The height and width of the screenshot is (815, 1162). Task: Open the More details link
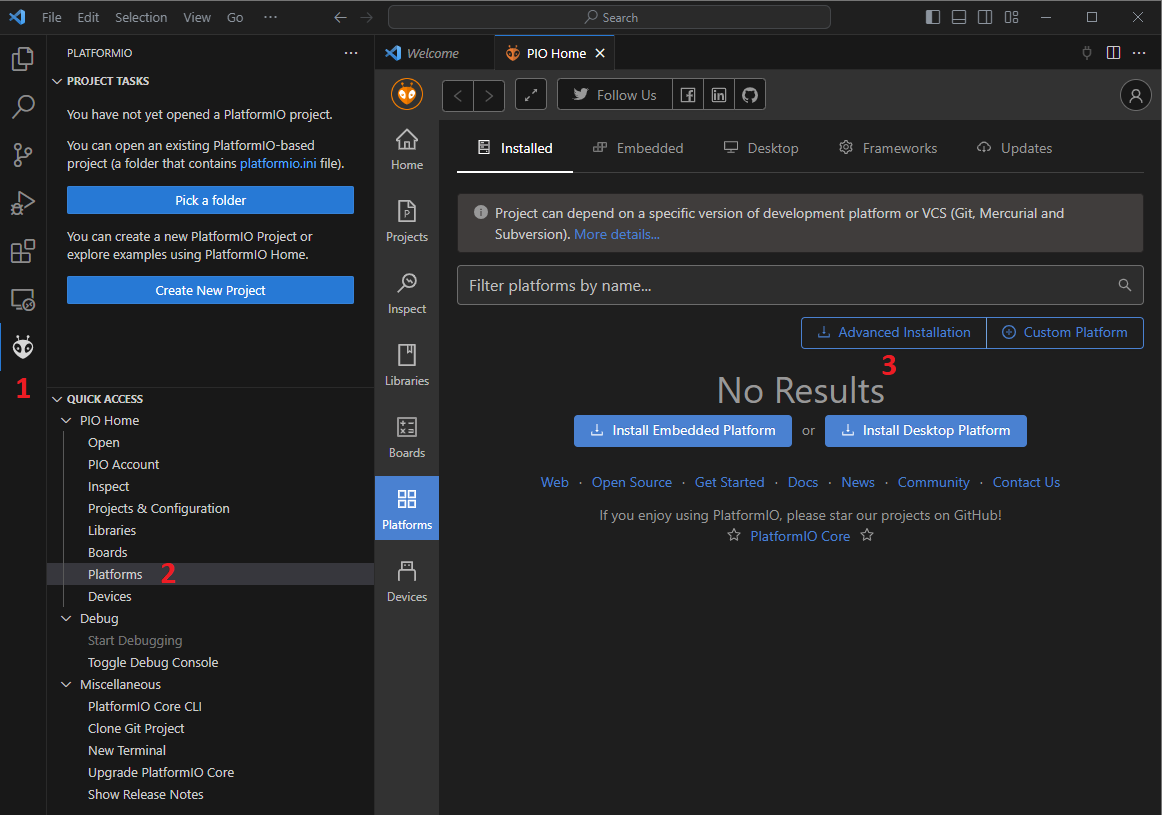pyautogui.click(x=616, y=234)
